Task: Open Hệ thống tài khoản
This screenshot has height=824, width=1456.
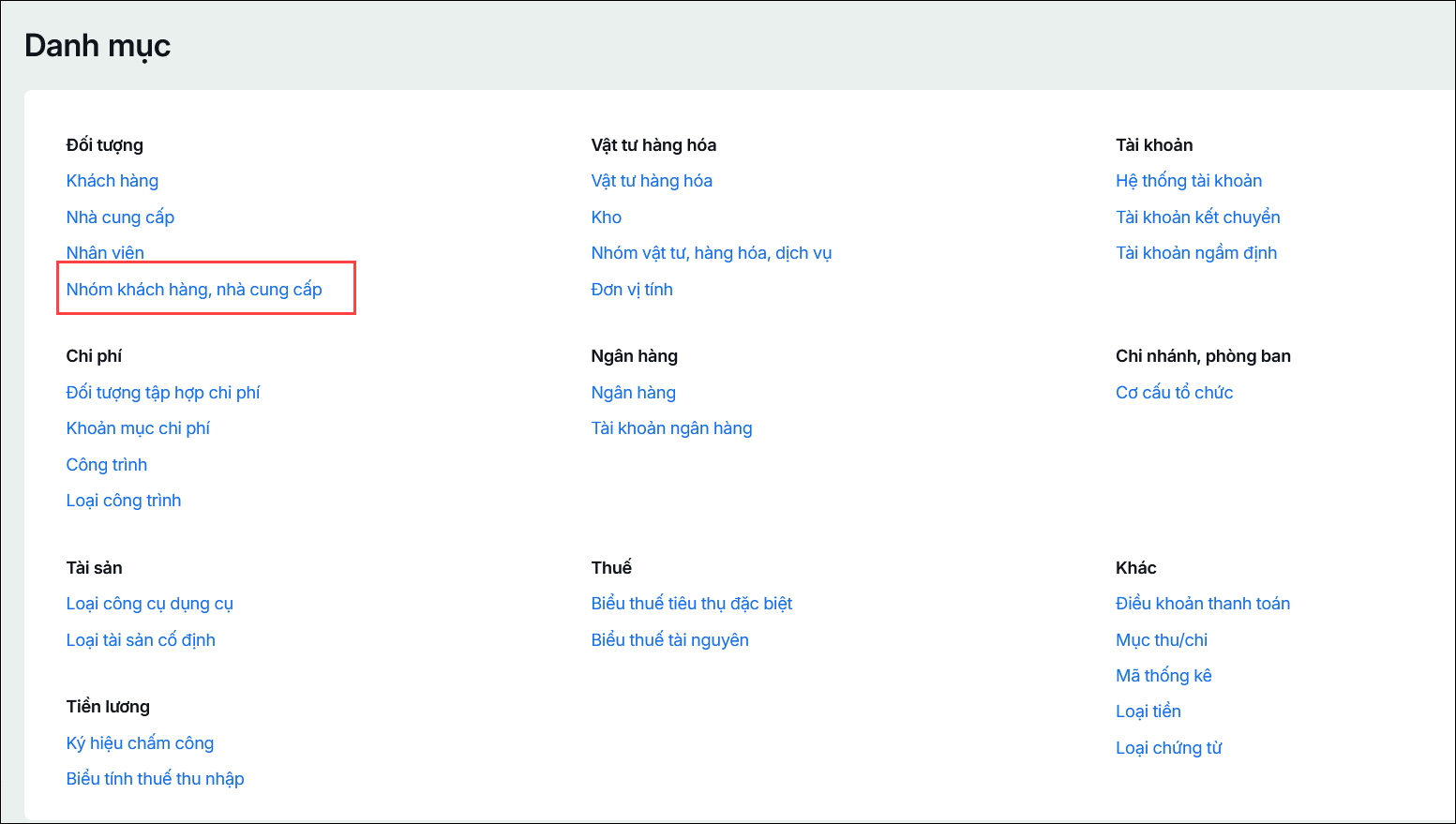Action: [1189, 181]
